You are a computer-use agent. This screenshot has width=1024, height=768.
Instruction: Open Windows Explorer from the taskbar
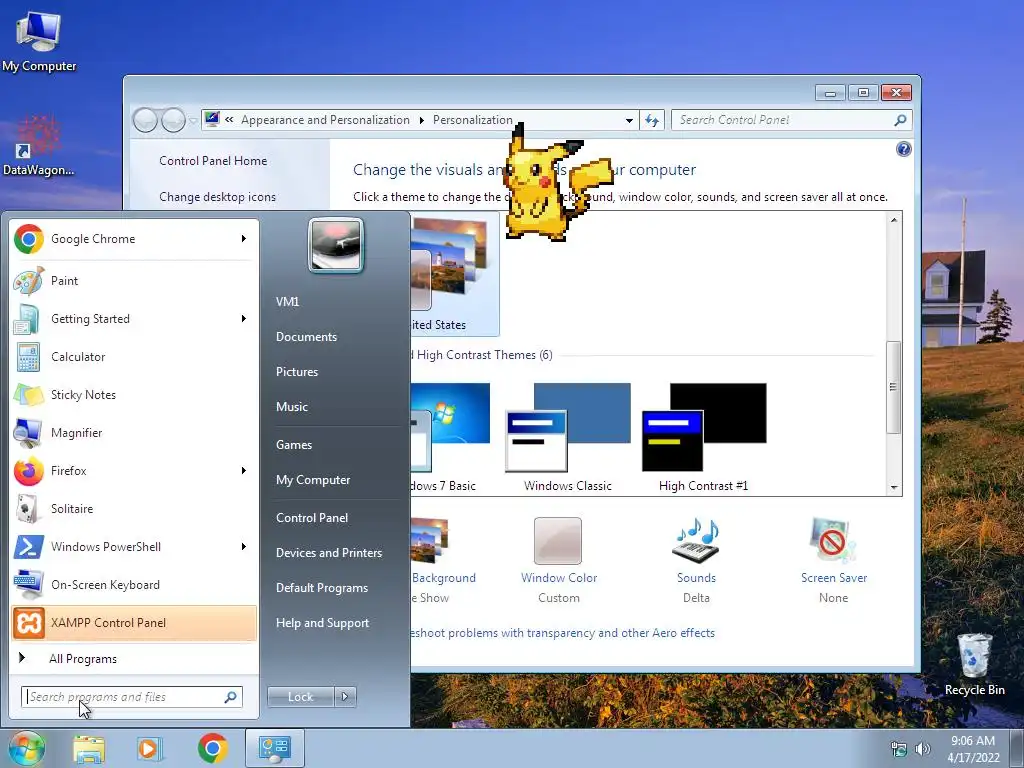(89, 749)
